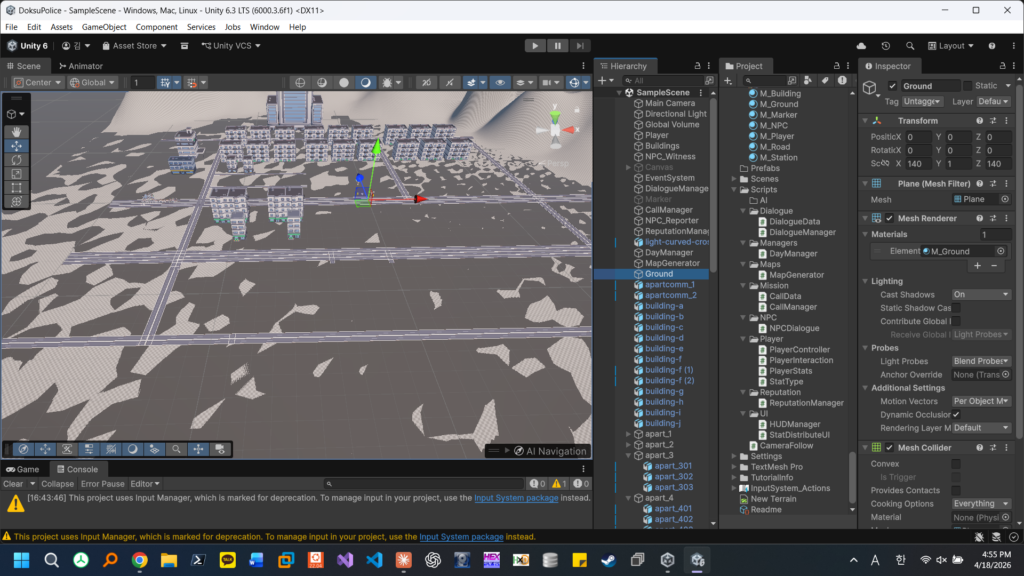
Task: Collapse the Dialogue folder in Project
Action: tap(743, 211)
